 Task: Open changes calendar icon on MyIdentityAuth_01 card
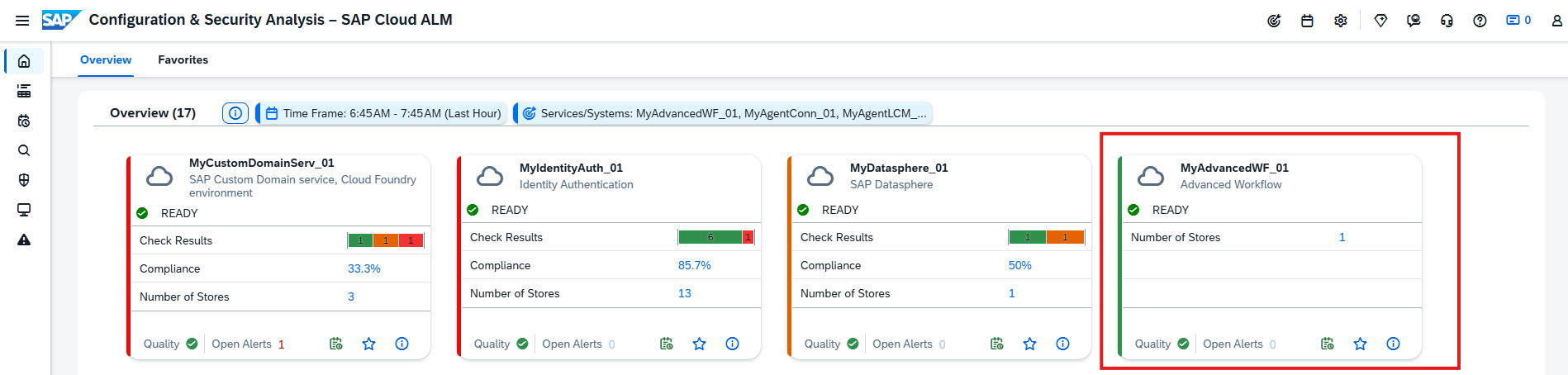click(x=666, y=344)
